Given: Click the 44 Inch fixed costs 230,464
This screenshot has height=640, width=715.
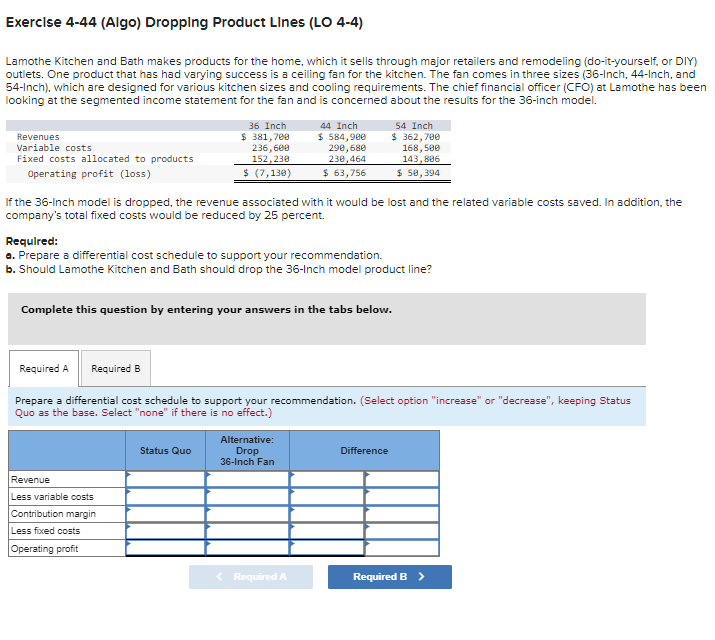Looking at the screenshot, I should [x=347, y=159].
